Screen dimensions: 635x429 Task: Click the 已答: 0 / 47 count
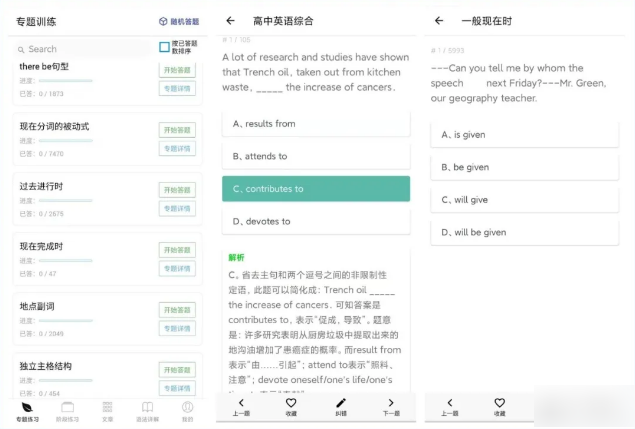(38, 274)
